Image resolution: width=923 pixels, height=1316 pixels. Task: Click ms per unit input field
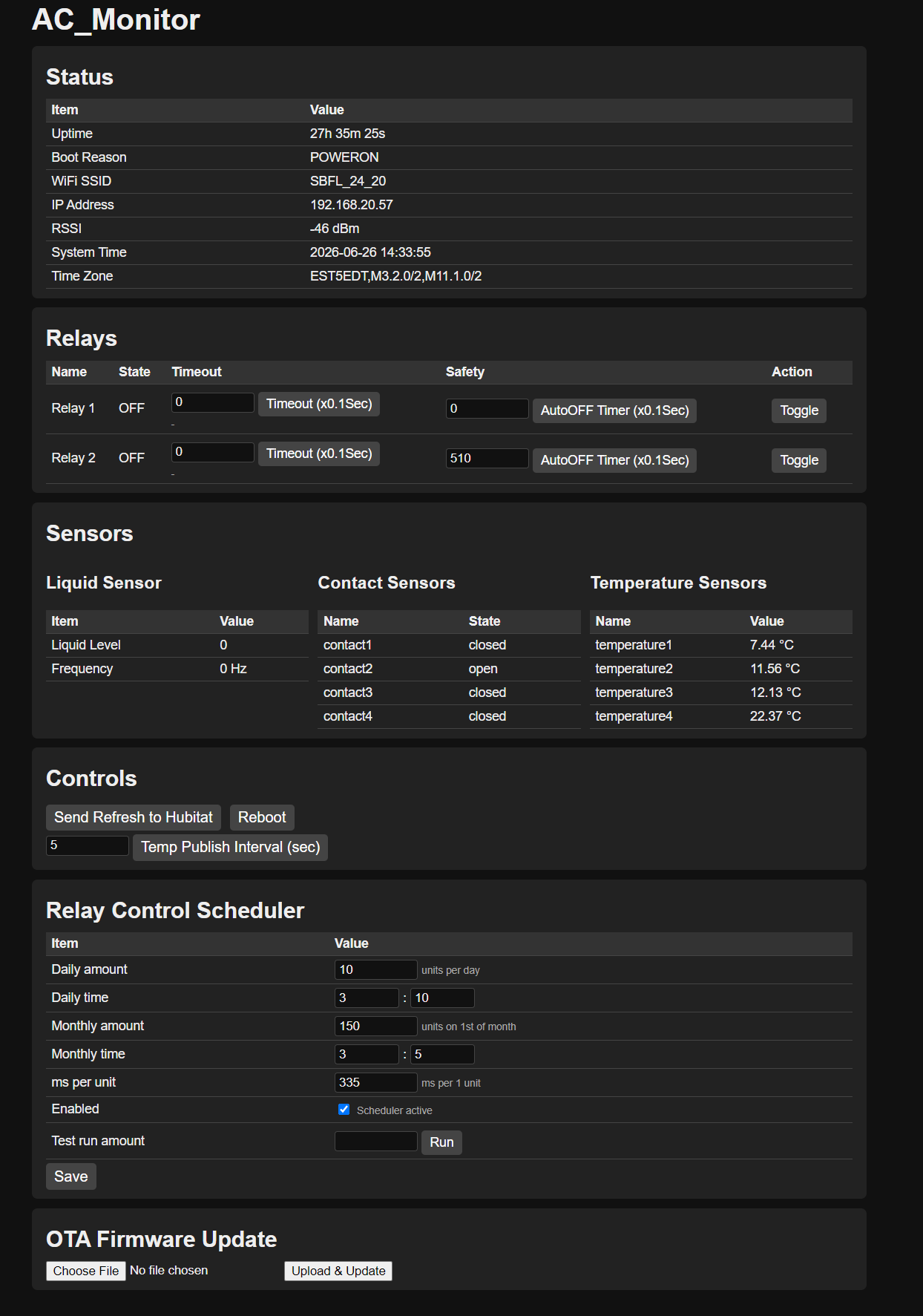[376, 1082]
